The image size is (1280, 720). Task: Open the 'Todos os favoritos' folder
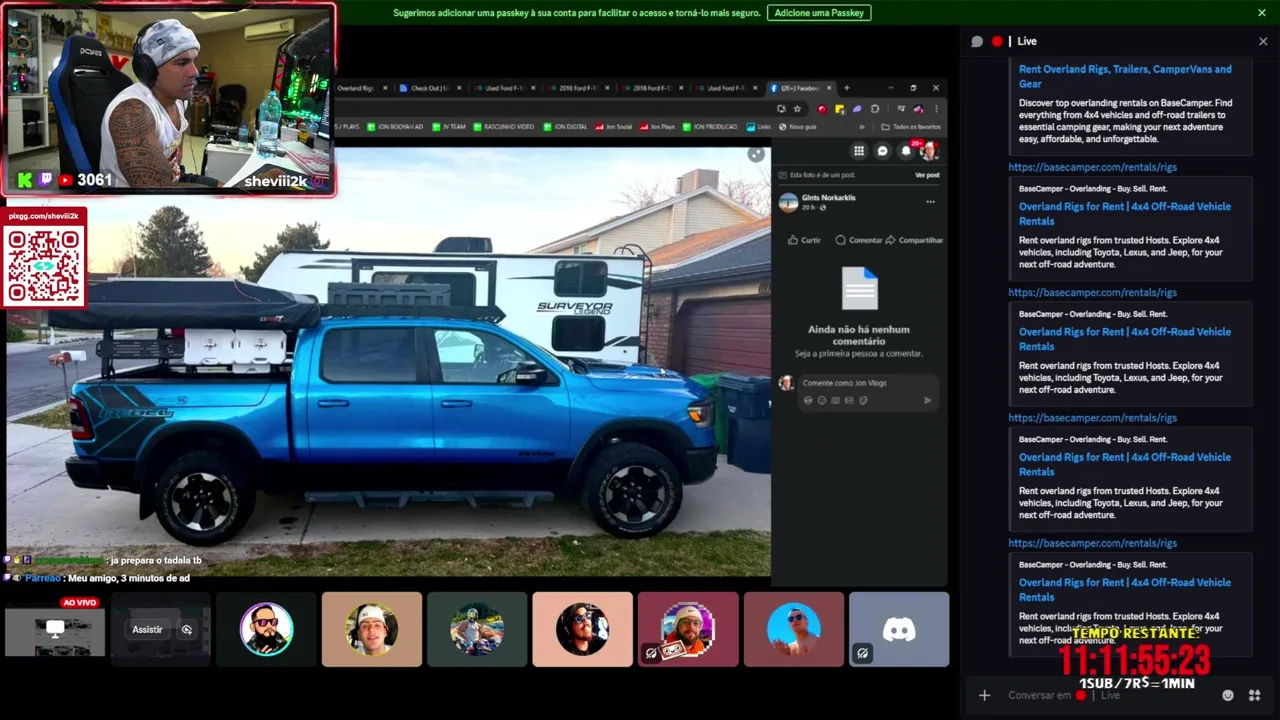pyautogui.click(x=910, y=127)
